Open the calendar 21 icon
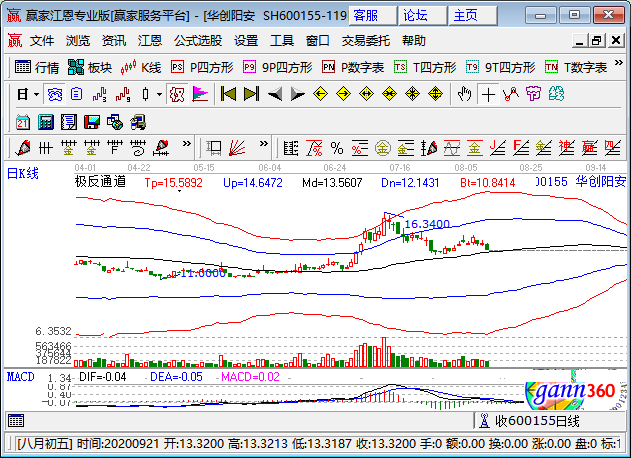 (x=23, y=122)
